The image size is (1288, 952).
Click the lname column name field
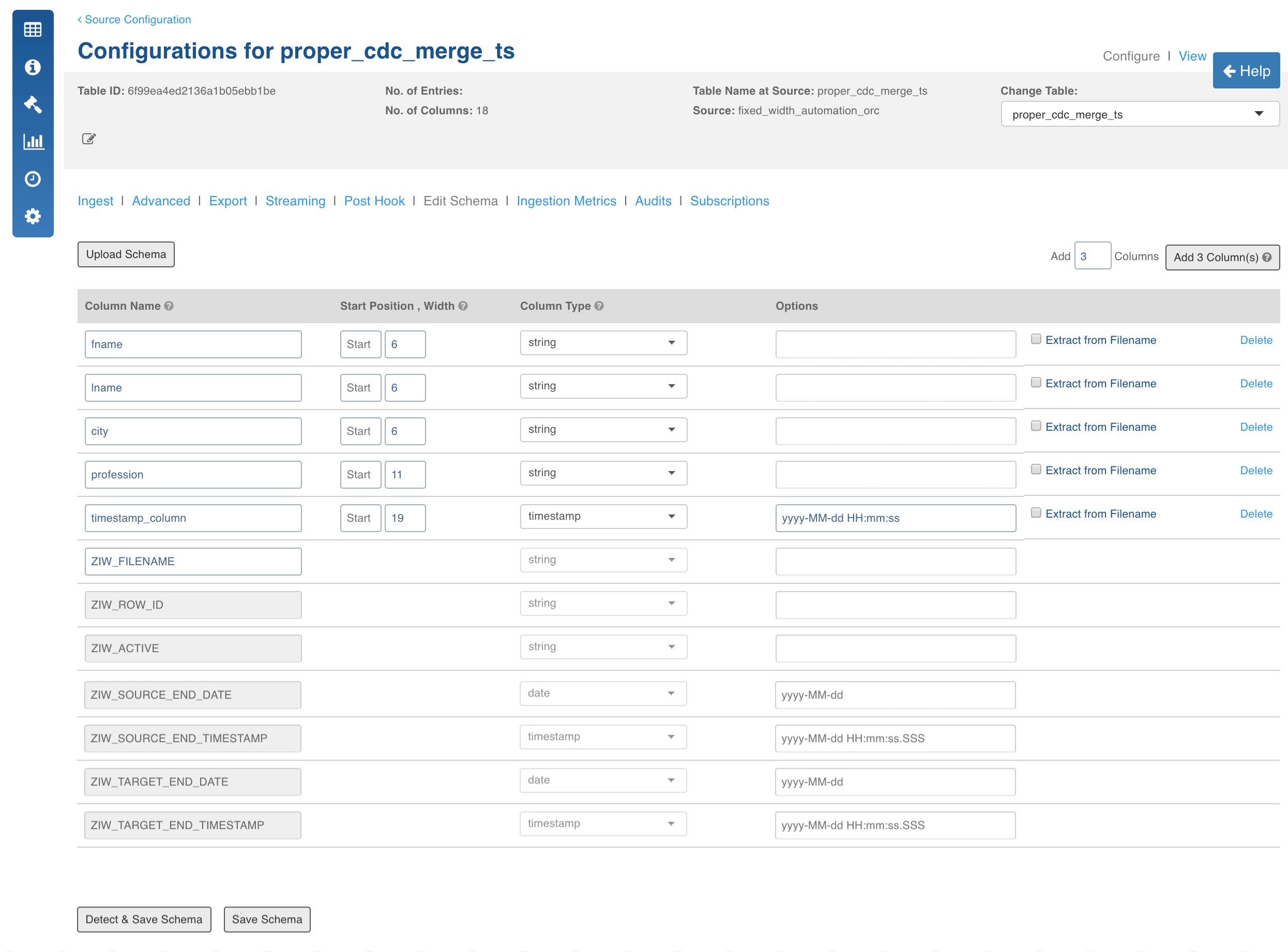[x=193, y=388]
